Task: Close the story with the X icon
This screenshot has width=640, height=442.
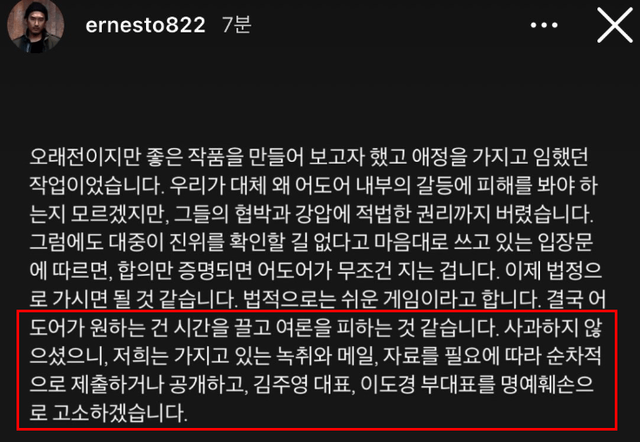Action: coord(615,25)
